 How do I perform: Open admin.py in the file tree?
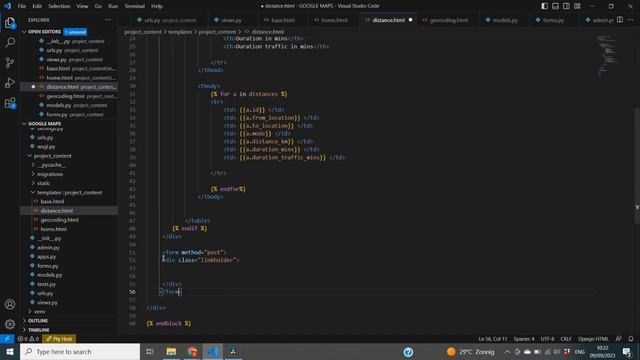(x=48, y=247)
